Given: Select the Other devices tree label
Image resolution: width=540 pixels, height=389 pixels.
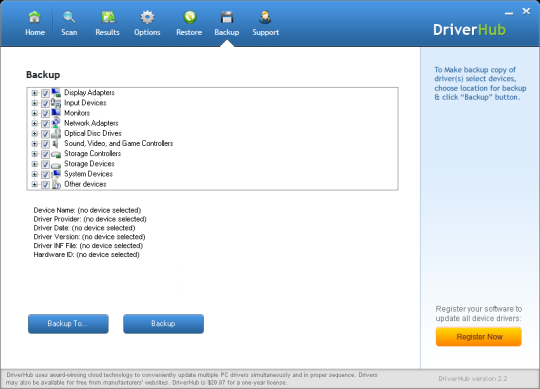Looking at the screenshot, I should coord(85,184).
